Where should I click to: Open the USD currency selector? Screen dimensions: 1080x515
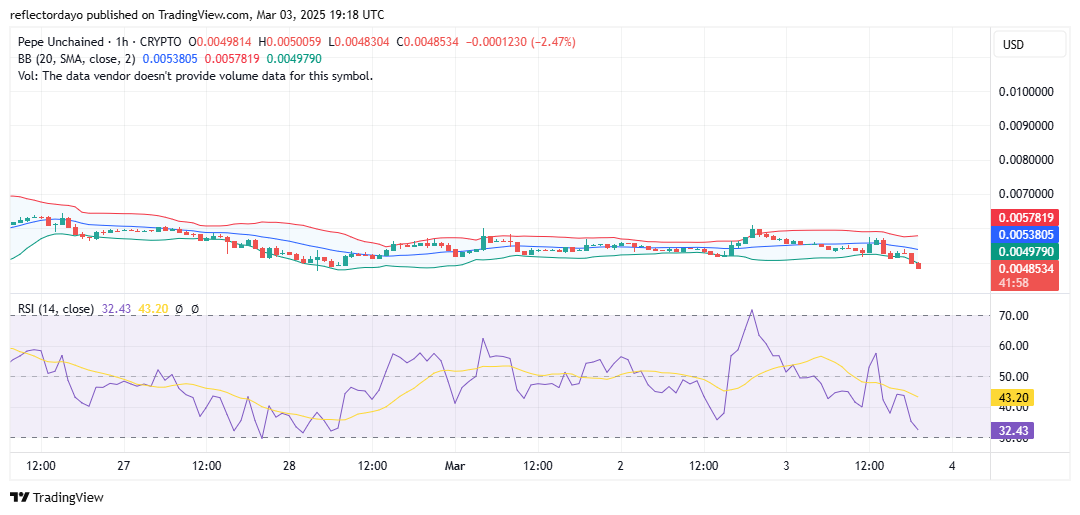(x=1031, y=45)
